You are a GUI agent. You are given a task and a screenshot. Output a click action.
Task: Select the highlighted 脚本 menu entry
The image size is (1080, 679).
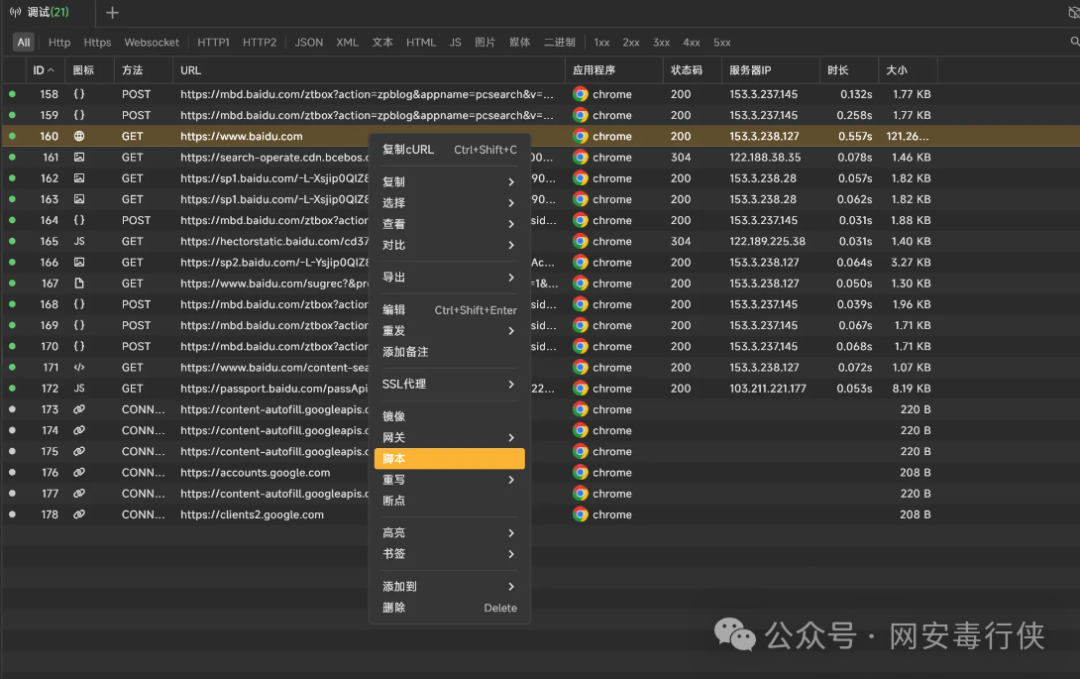point(449,459)
